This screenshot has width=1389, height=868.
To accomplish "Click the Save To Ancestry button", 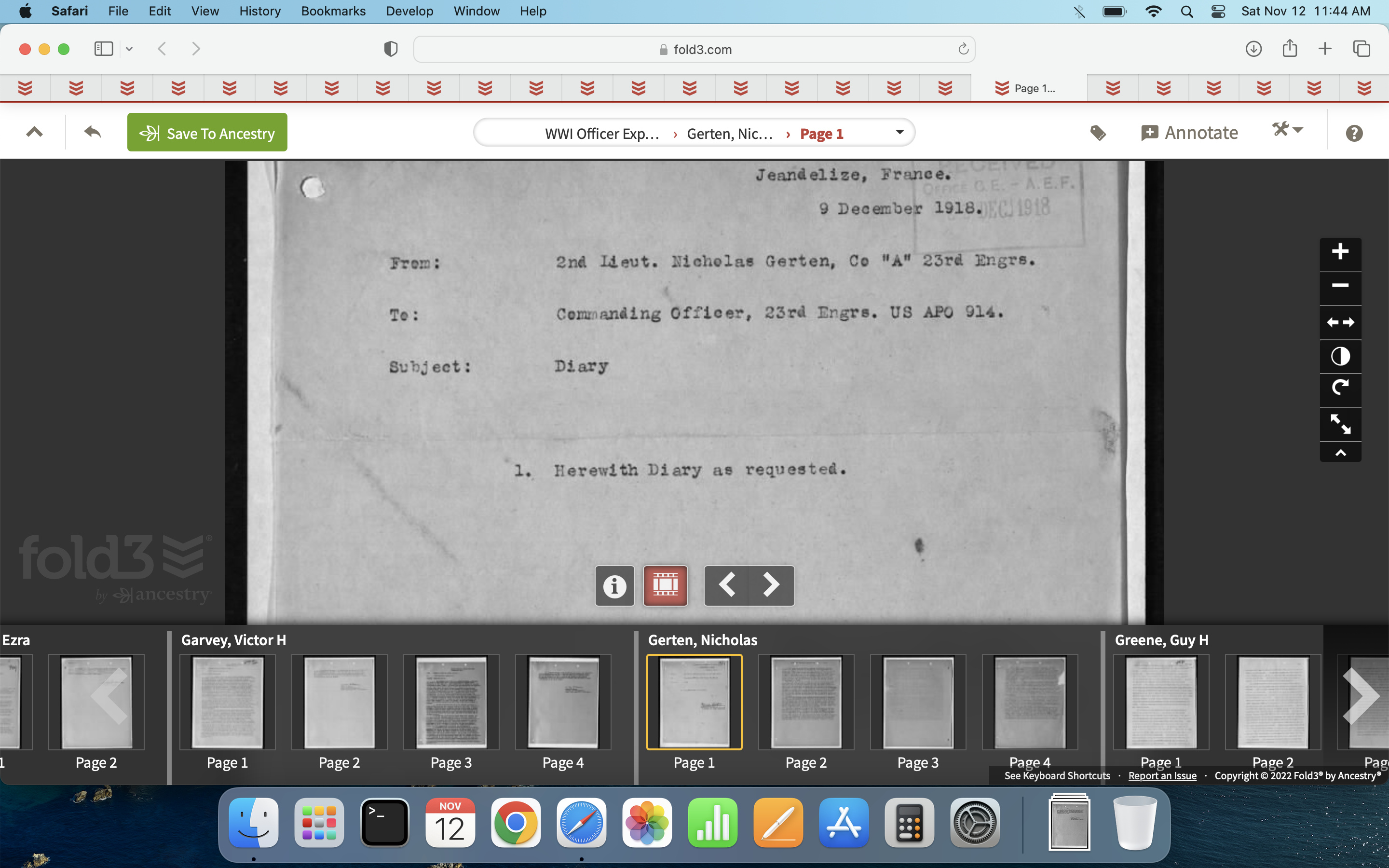I will click(207, 133).
